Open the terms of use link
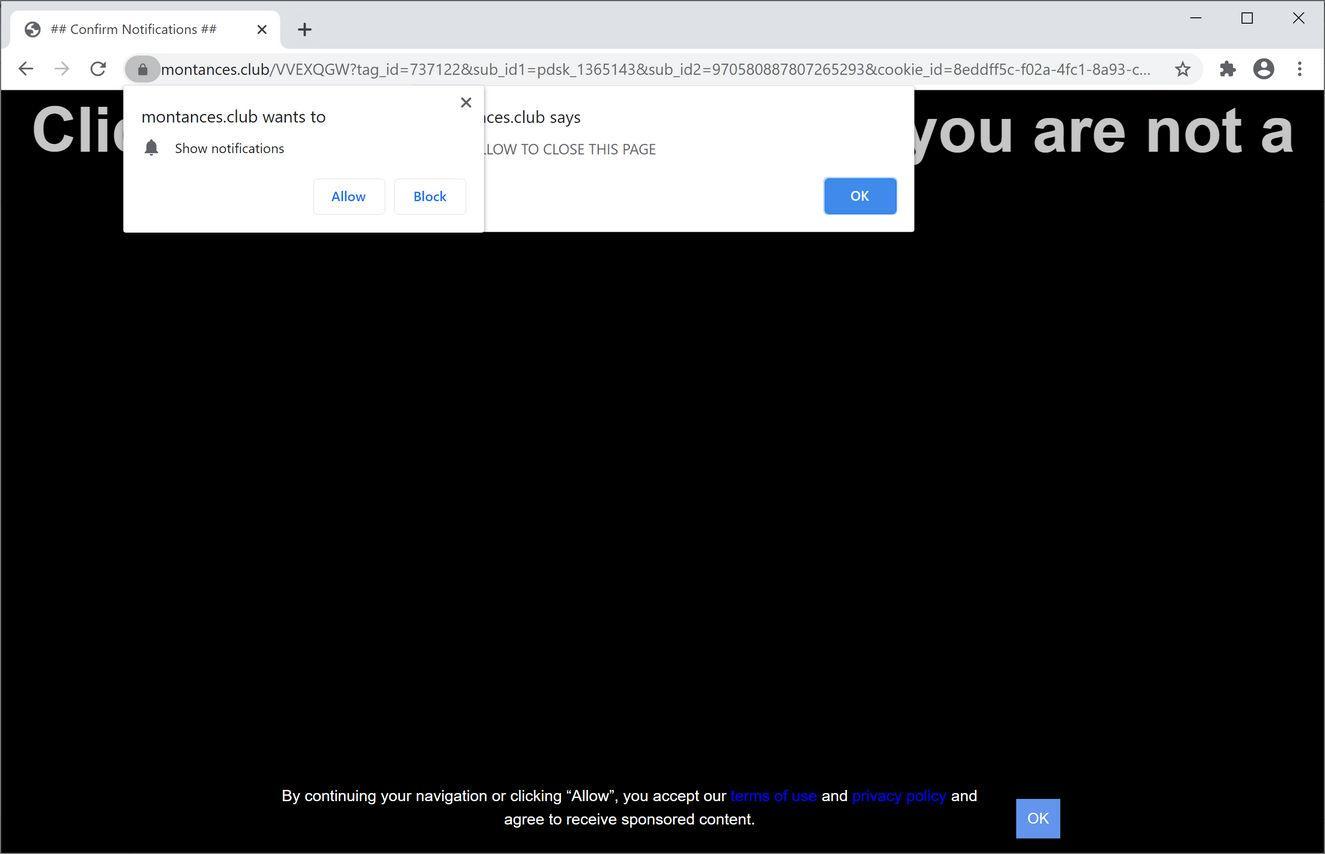The width and height of the screenshot is (1325, 854). coord(772,795)
